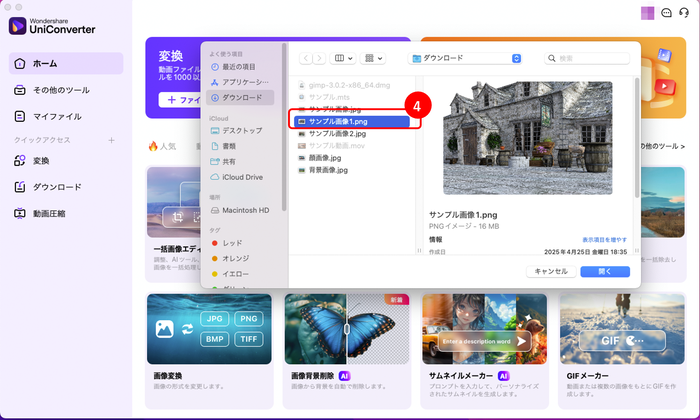Click the ファイル add button in 変換 banner
Screen dimensions: 700x420
tap(180, 100)
